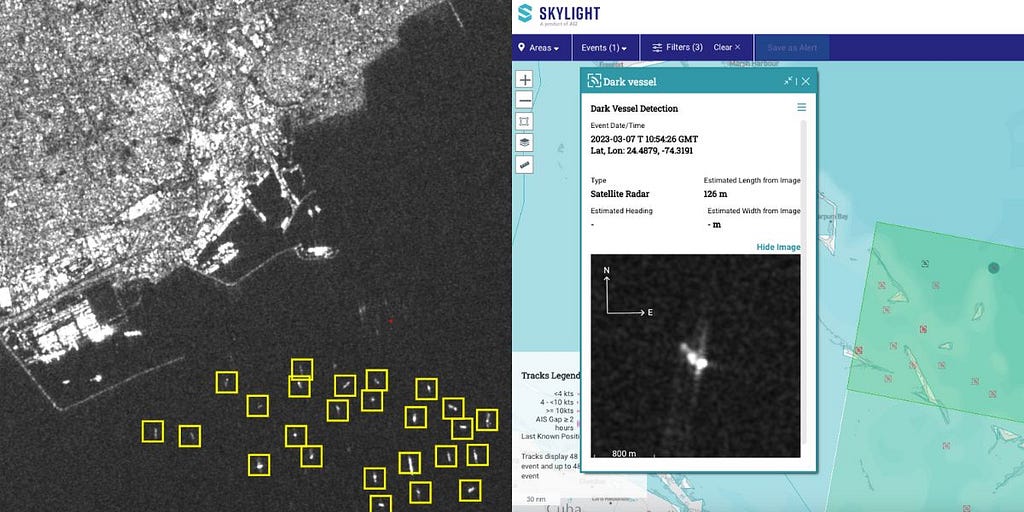This screenshot has width=1024, height=512.
Task: Click the dark vessel radar image
Action: [x=696, y=356]
